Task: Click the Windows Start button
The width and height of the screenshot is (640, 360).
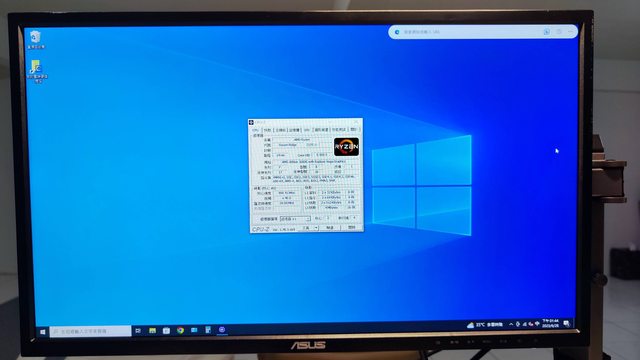Action: click(x=42, y=332)
